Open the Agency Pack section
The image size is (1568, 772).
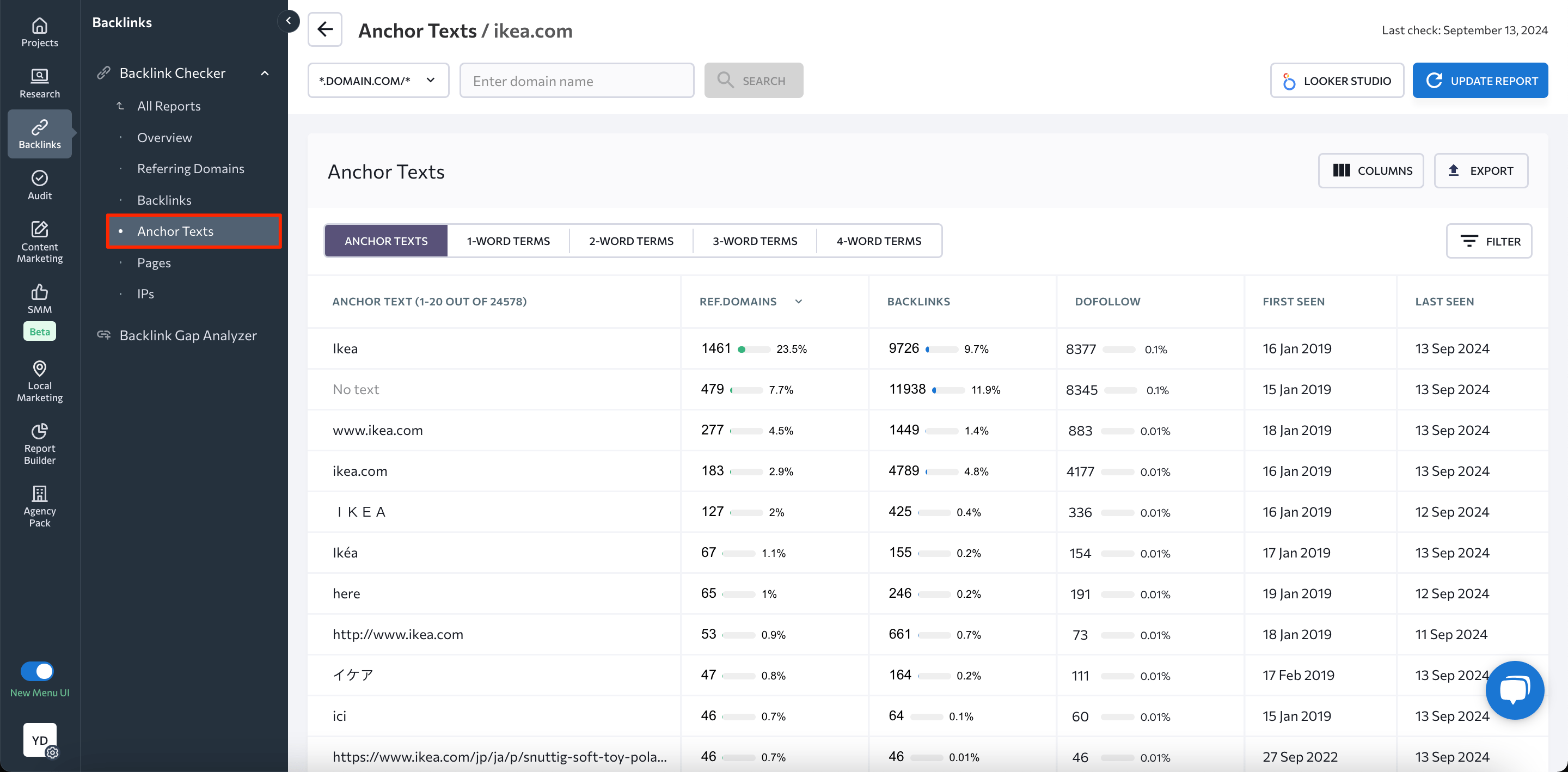[40, 506]
